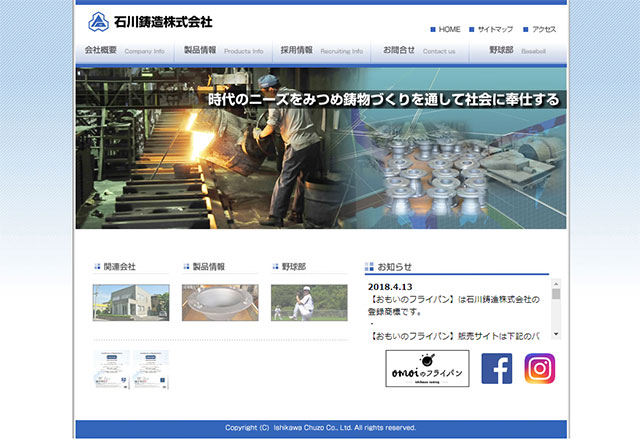640x441 pixels.
Task: Open the 関連会社 building thumbnail
Action: pos(131,303)
